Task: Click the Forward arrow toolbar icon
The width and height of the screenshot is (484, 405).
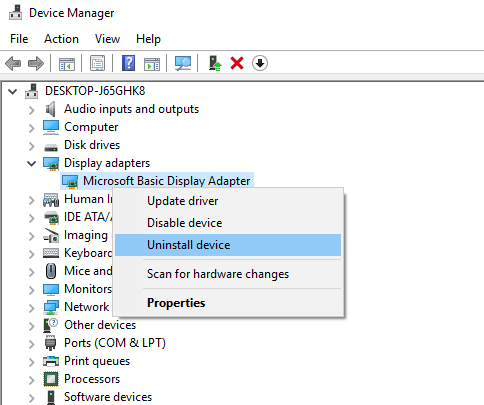Action: click(x=36, y=63)
